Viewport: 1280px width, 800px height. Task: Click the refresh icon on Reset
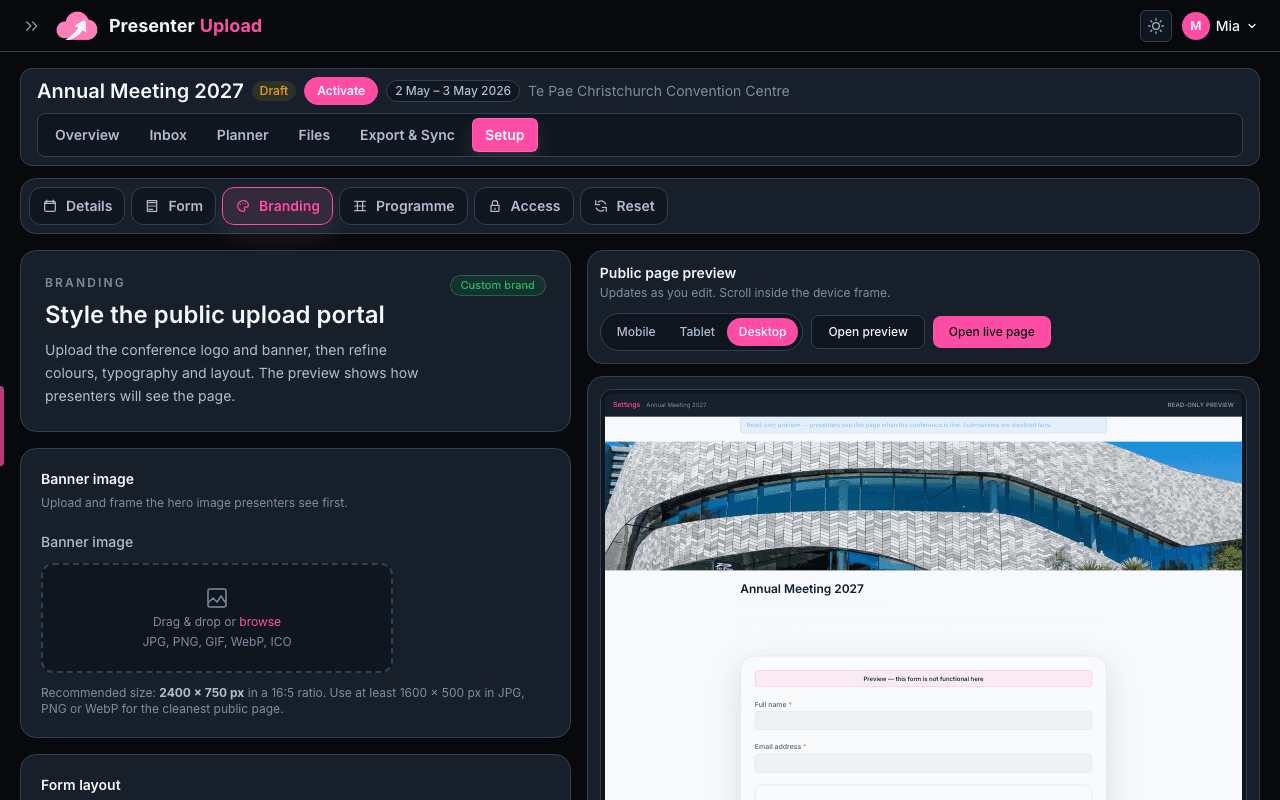coord(601,206)
